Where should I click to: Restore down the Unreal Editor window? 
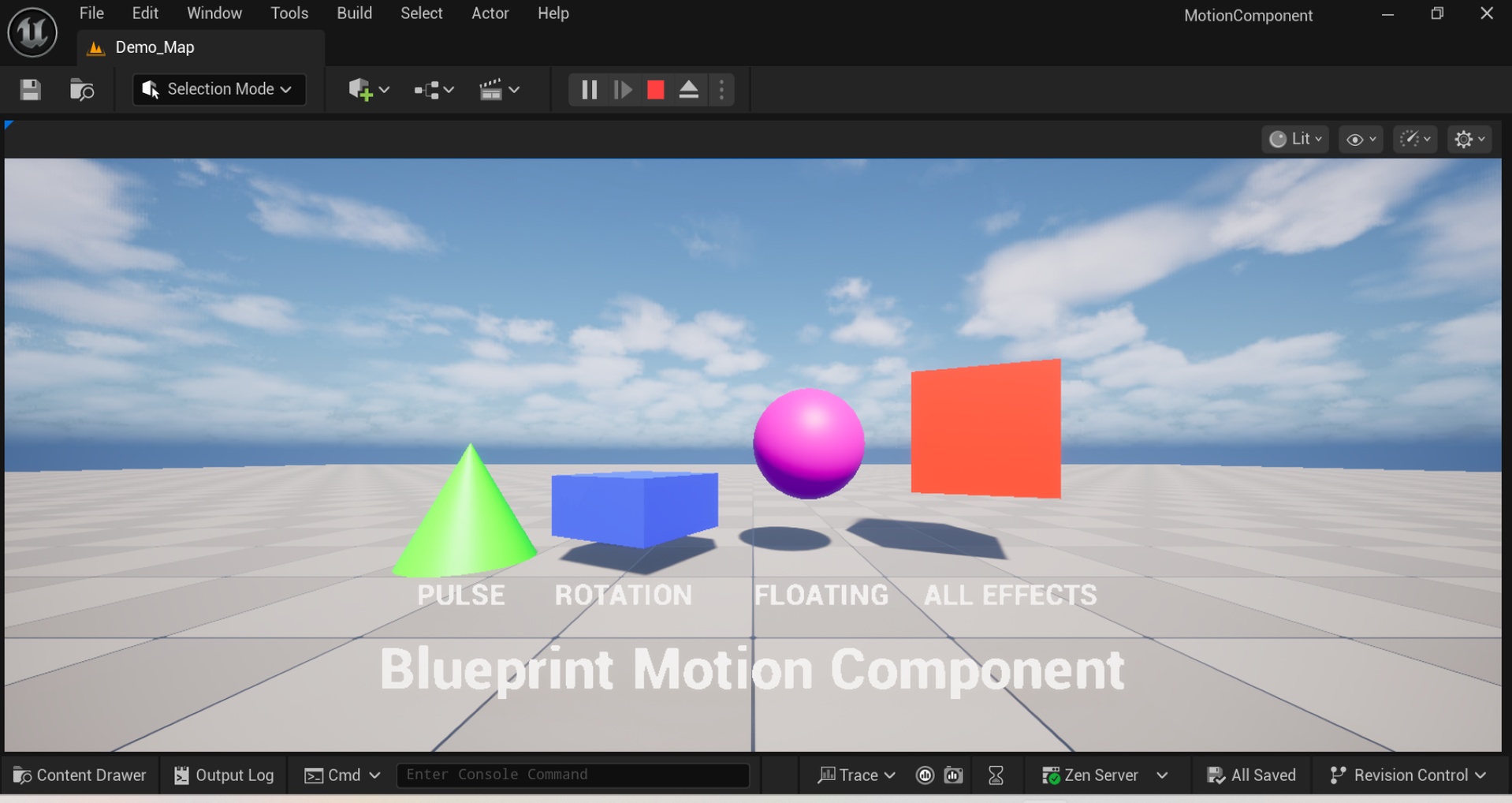1437,14
